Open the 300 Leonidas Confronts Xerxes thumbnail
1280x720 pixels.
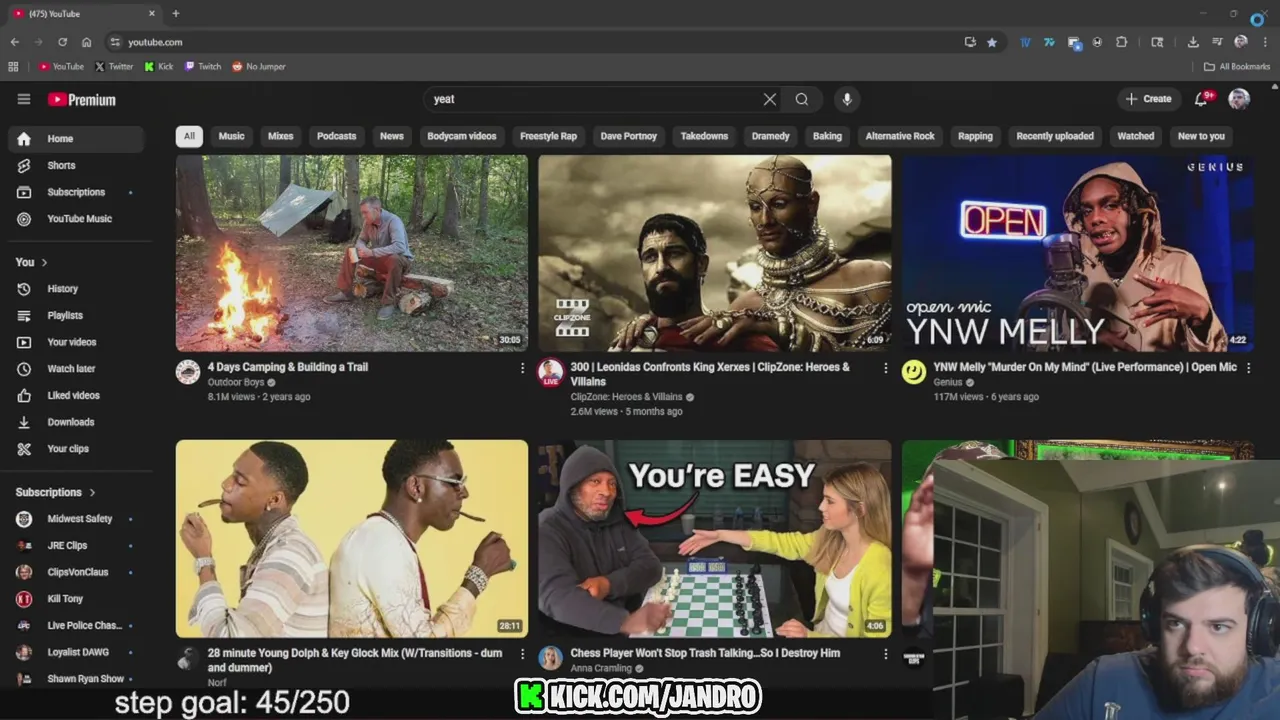715,253
